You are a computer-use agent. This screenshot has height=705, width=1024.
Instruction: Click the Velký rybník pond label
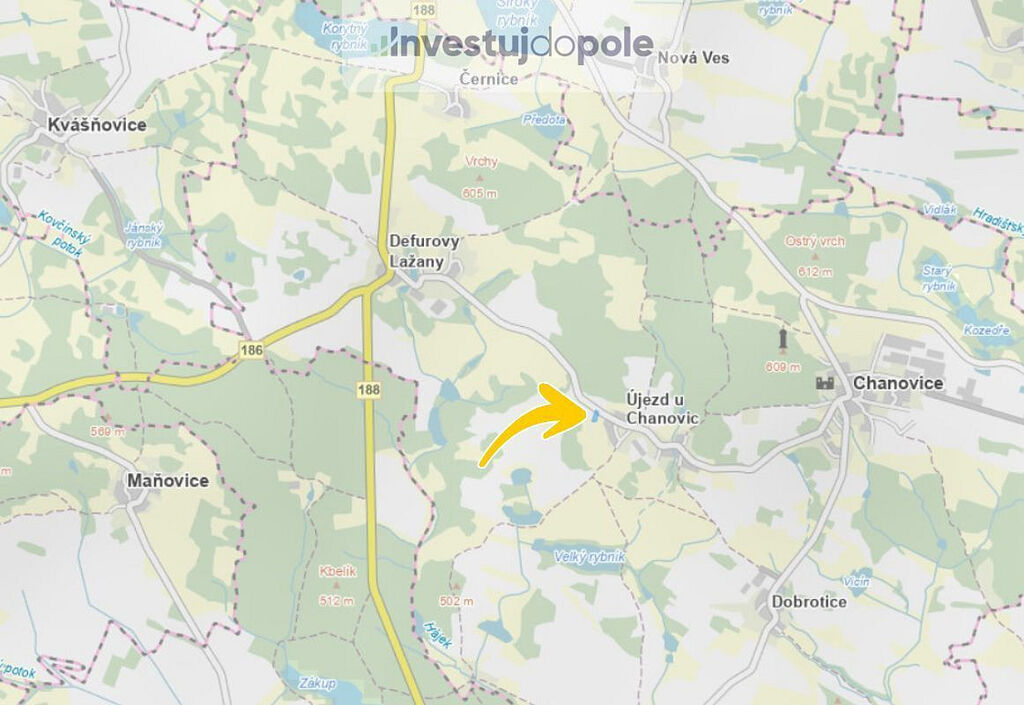coord(590,557)
